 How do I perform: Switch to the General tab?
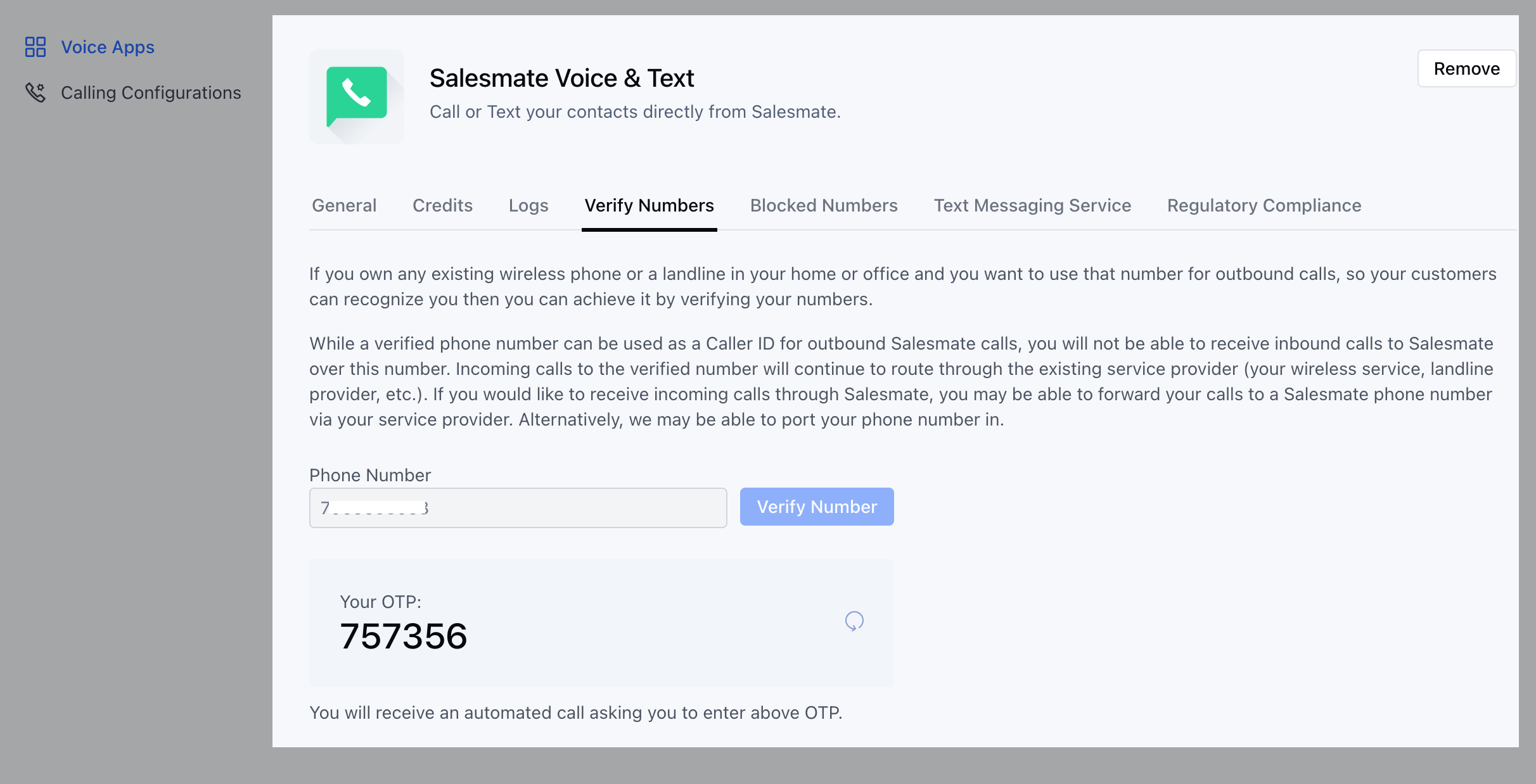pyautogui.click(x=344, y=205)
